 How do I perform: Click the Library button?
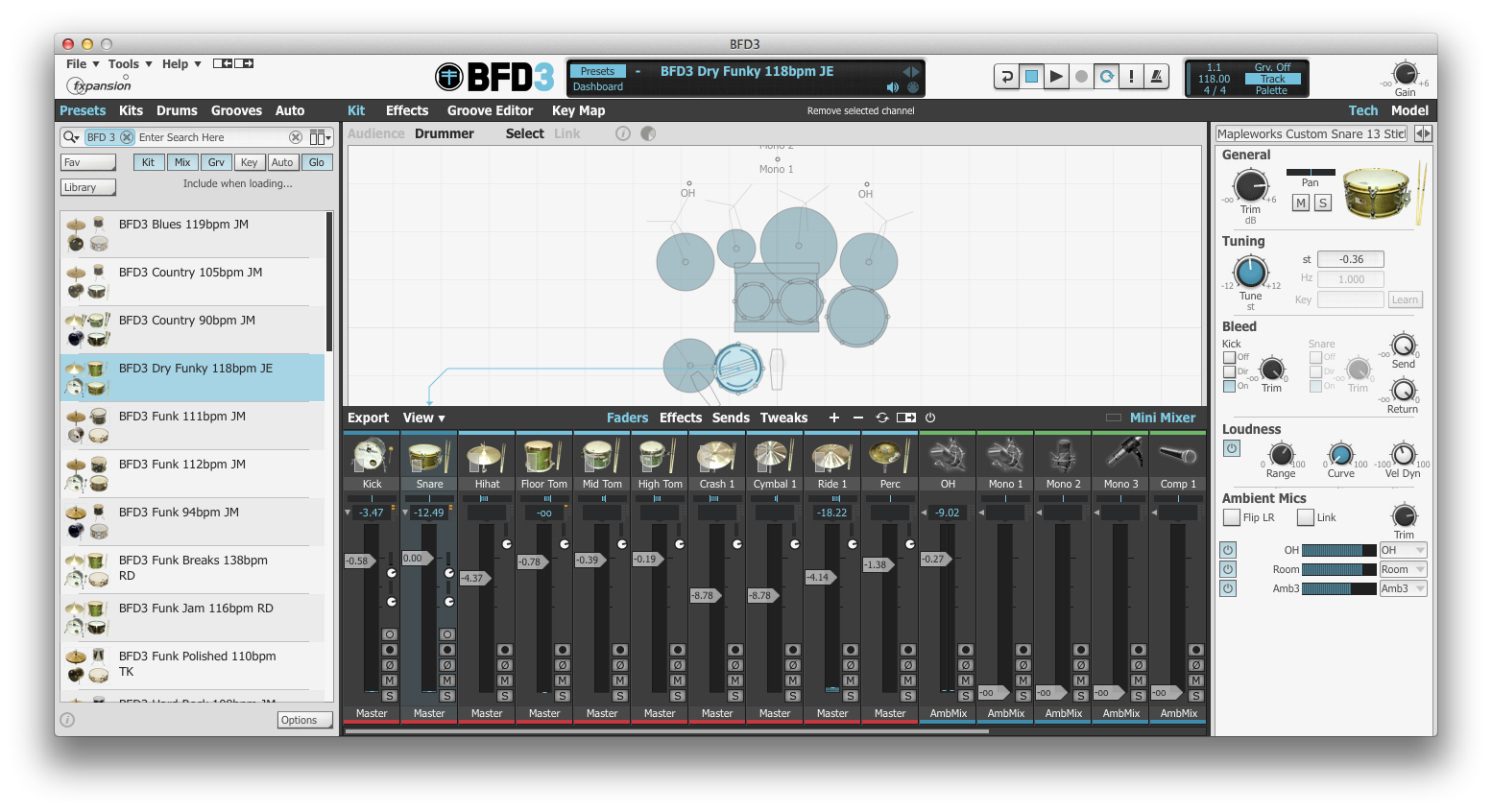point(88,187)
